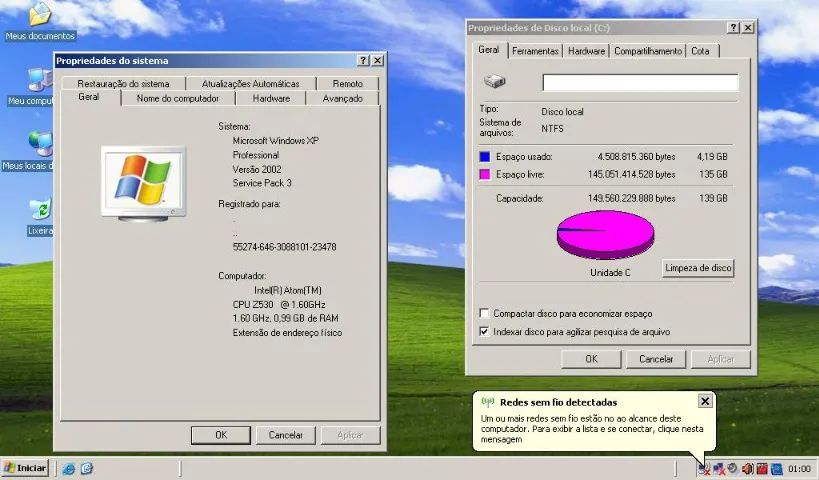Click the second quick launch icon
This screenshot has height=480, width=819.
tap(87, 469)
